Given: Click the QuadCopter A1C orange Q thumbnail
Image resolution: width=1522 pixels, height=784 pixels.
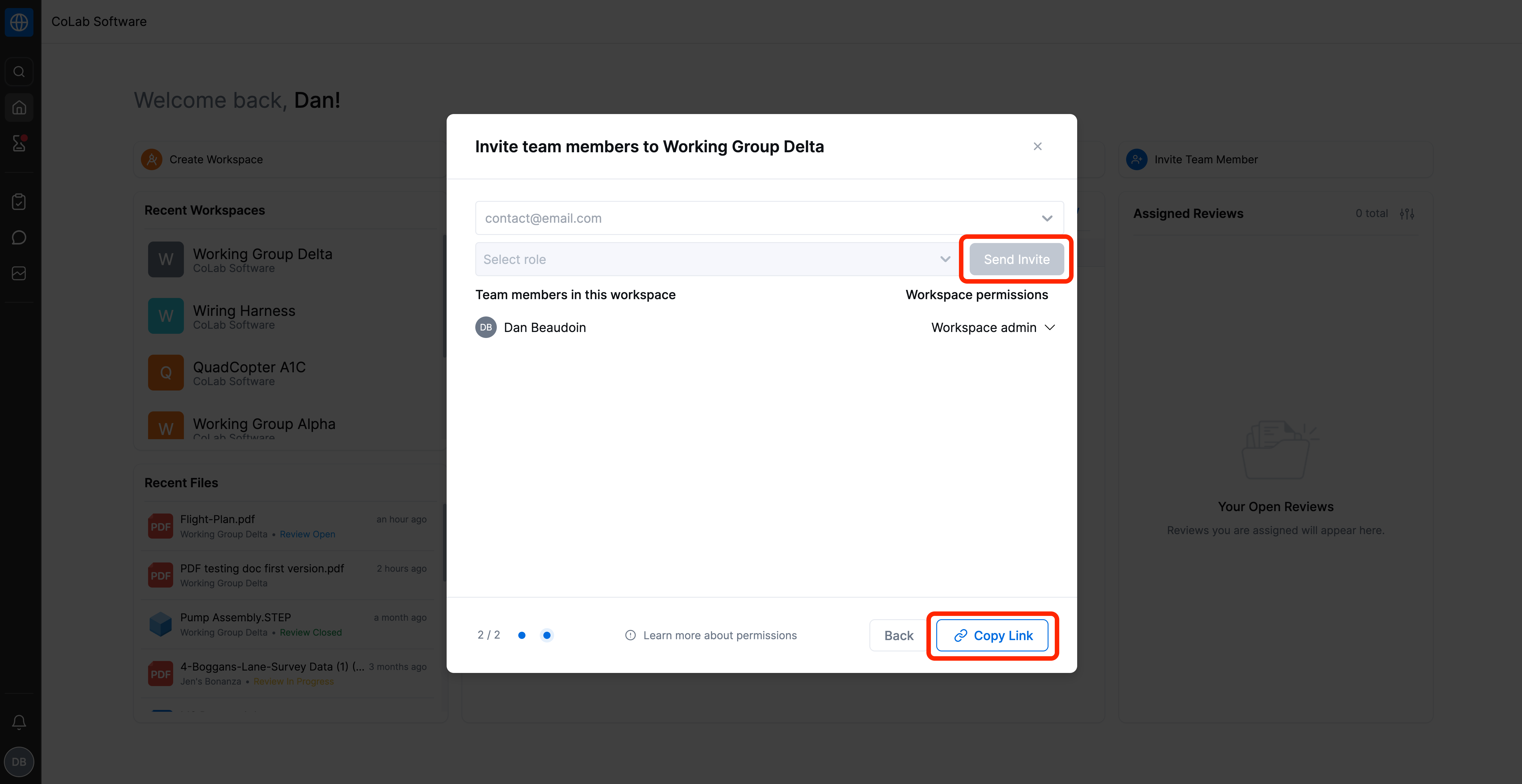Looking at the screenshot, I should pos(165,373).
